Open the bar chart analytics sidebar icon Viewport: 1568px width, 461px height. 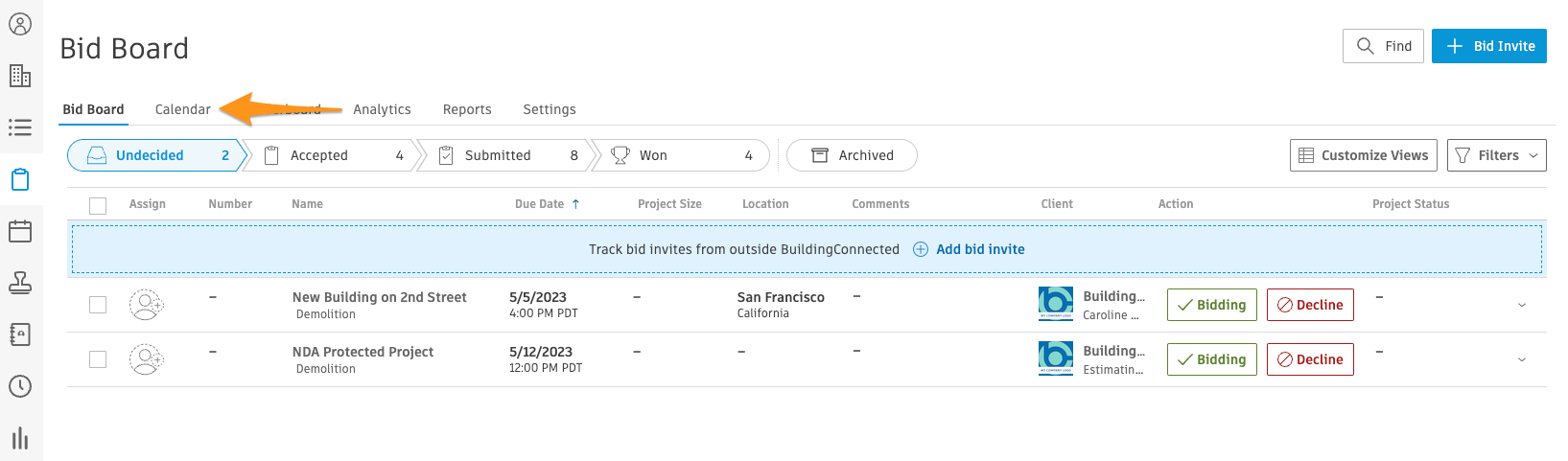[x=20, y=438]
